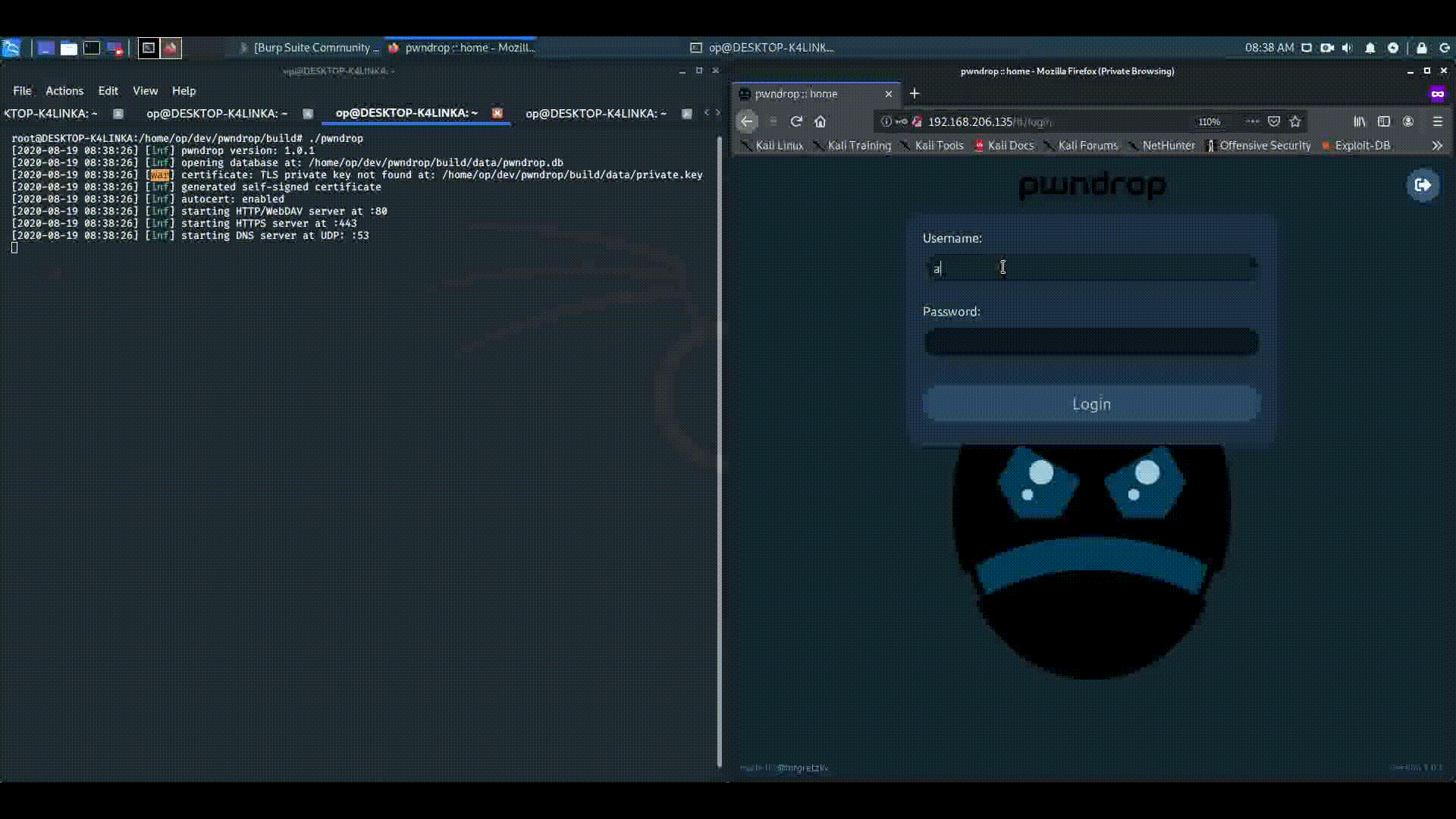Click the bookmark star icon in address bar
1456x819 pixels.
coord(1297,121)
